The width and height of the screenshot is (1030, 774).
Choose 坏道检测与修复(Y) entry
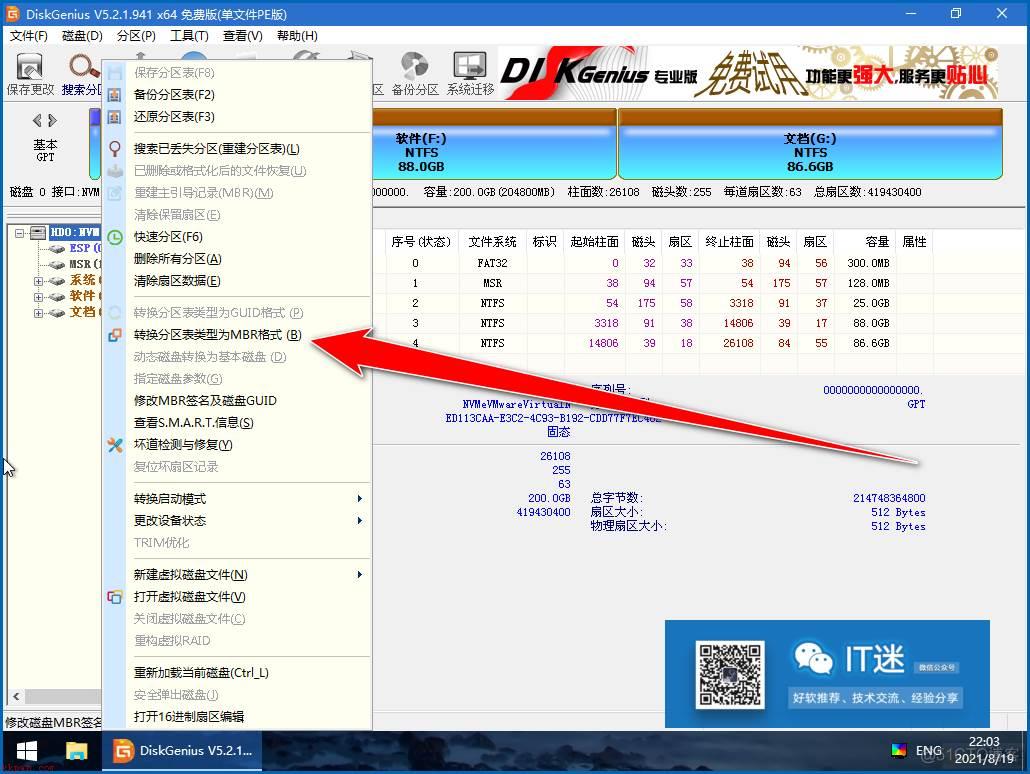[x=183, y=445]
